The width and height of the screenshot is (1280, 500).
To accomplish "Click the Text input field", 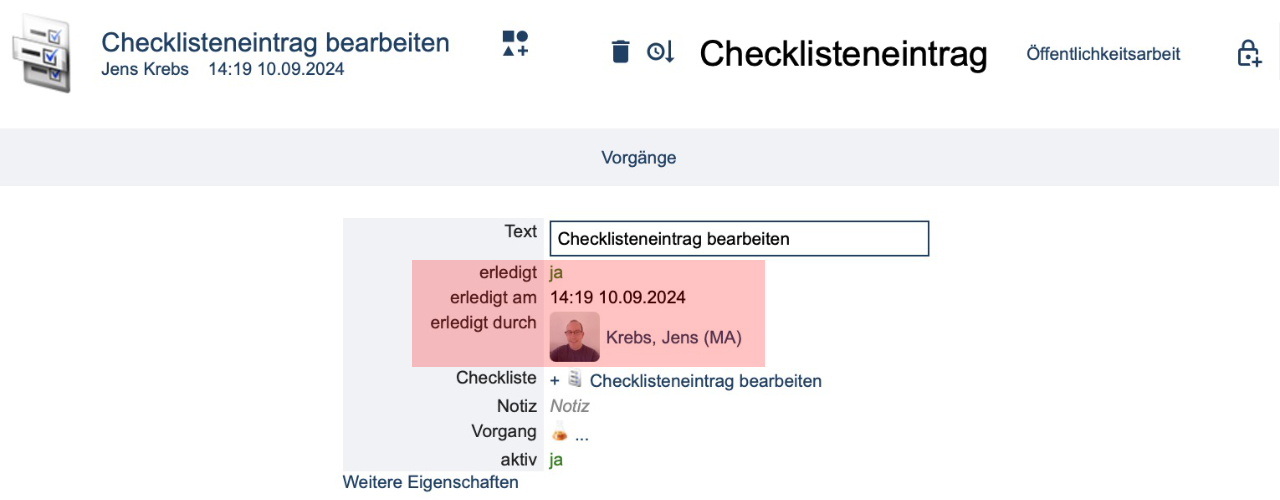I will [738, 239].
